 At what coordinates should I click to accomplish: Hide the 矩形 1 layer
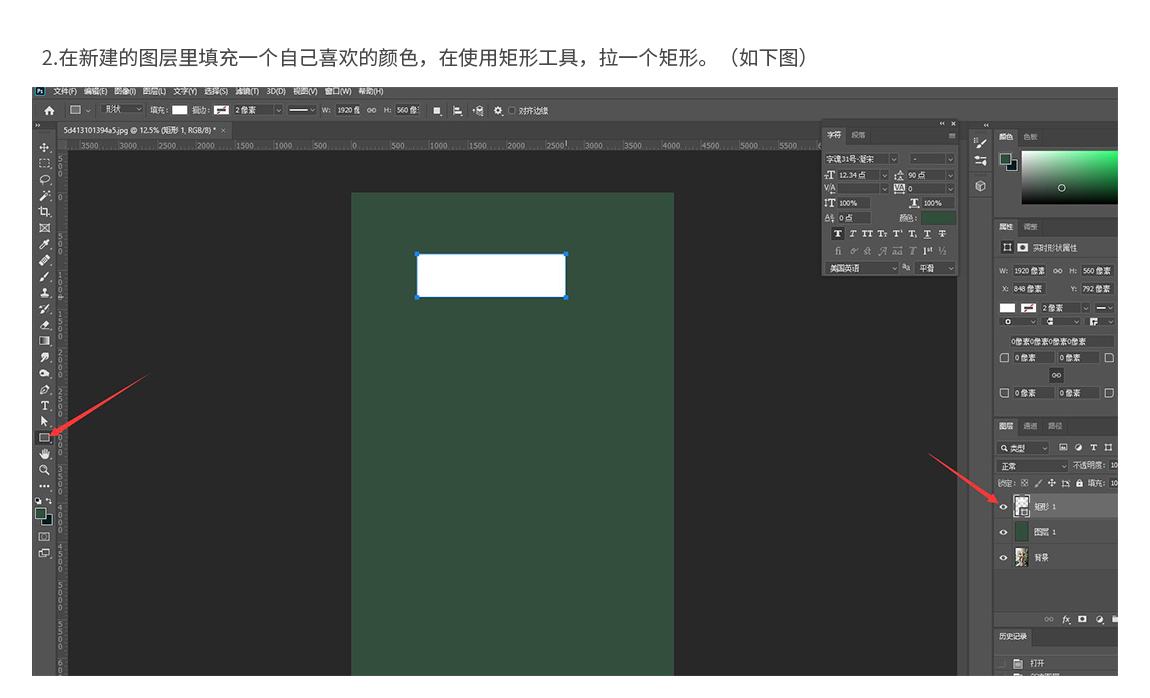point(1003,507)
